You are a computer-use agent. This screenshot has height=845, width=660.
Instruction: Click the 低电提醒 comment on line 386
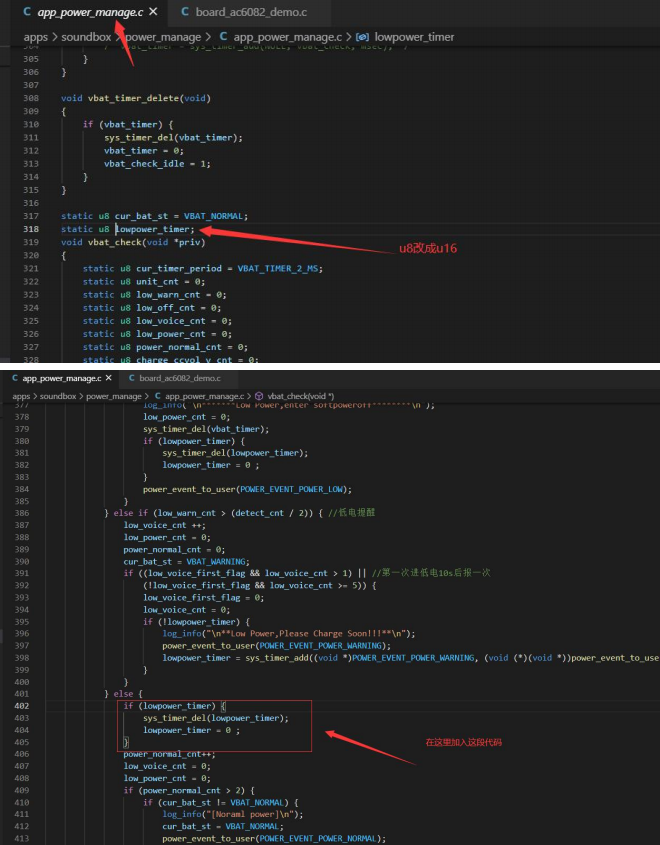click(x=351, y=512)
